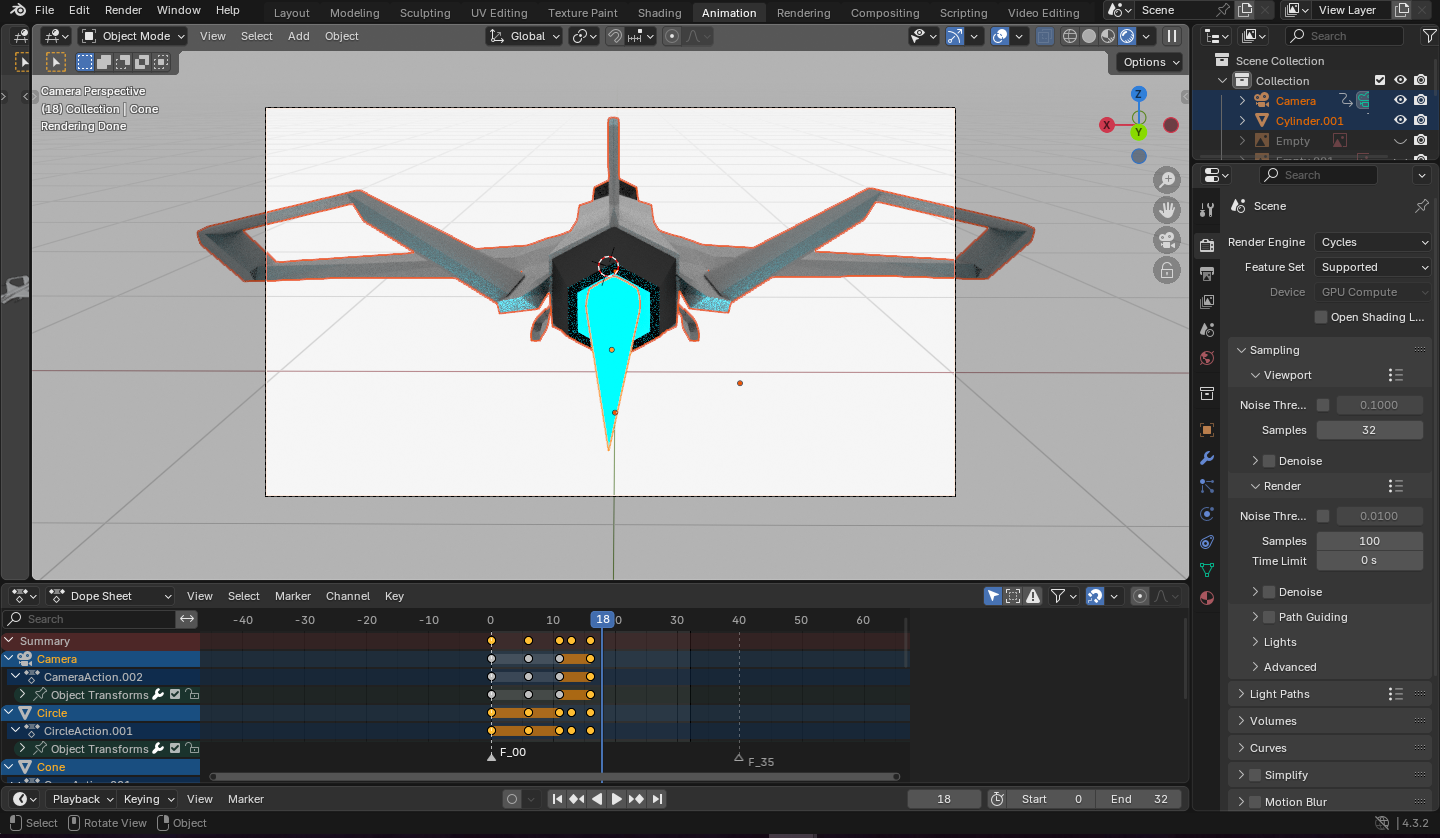Enable the Simplify checkbox
This screenshot has width=1440, height=838.
(1255, 775)
